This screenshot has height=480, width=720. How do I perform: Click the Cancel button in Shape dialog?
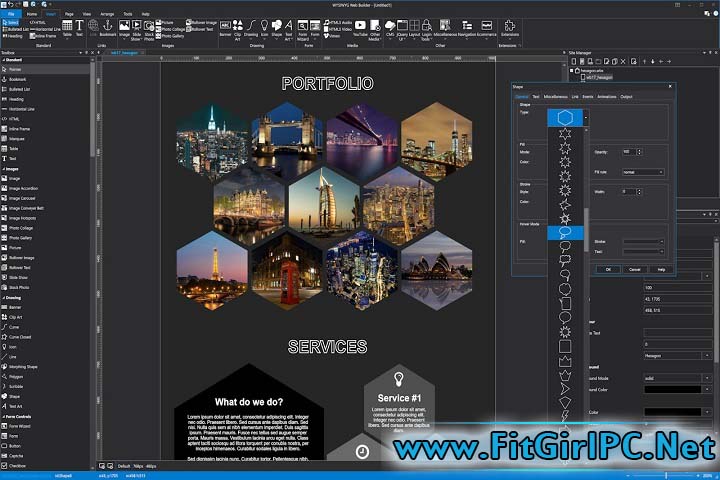(634, 269)
